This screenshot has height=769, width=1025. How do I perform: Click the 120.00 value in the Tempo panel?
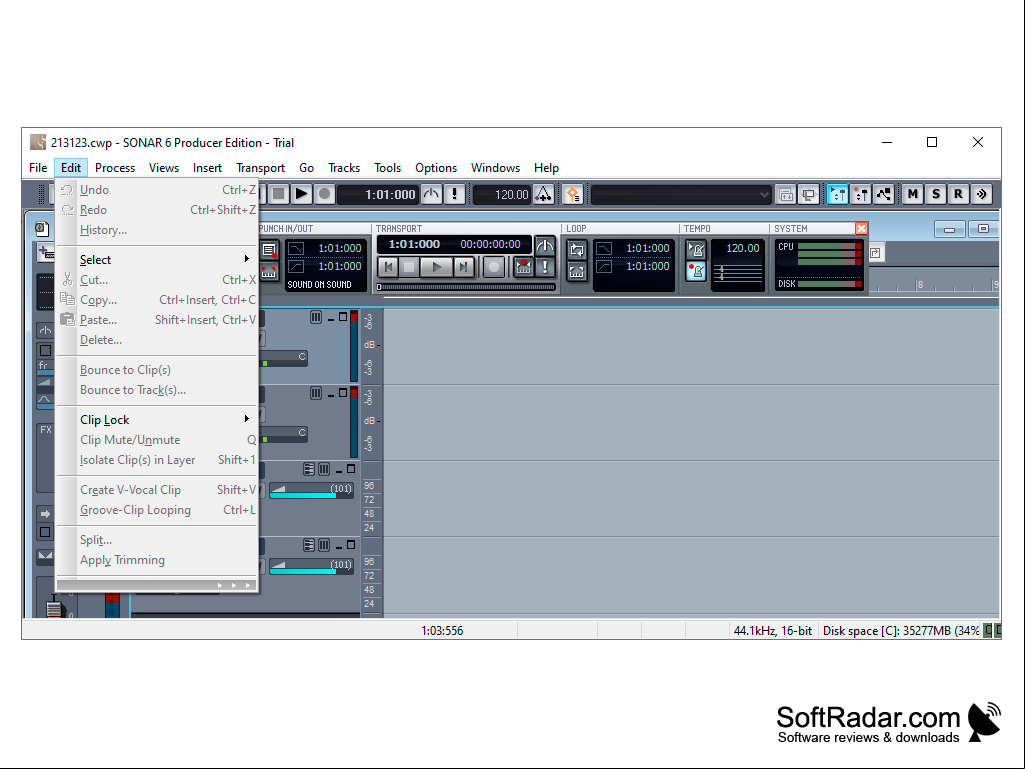pyautogui.click(x=743, y=248)
